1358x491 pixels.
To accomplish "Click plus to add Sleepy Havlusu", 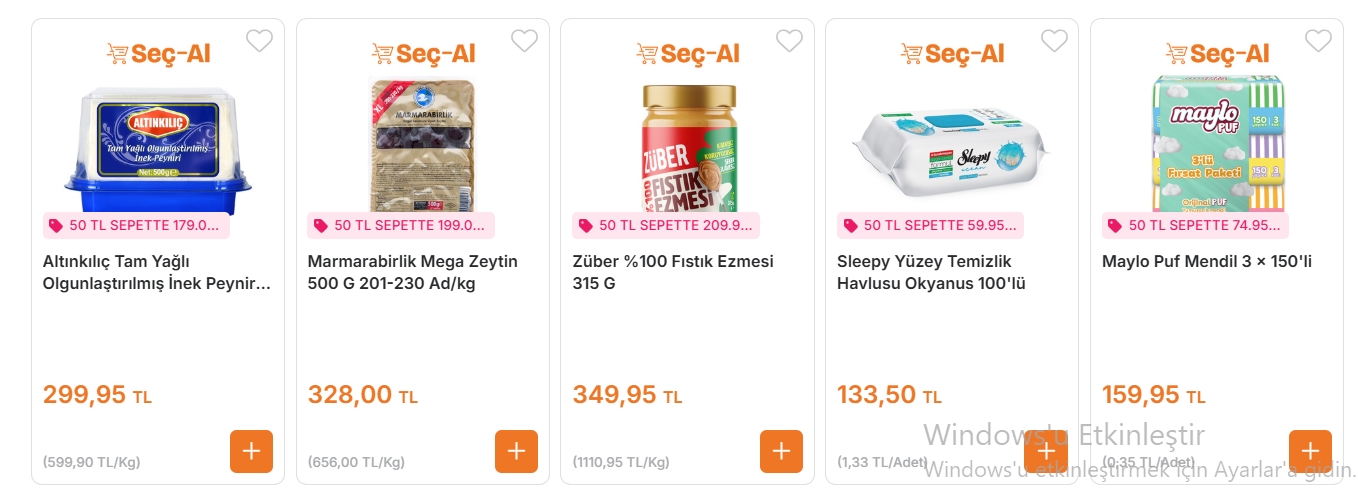I will pyautogui.click(x=1046, y=451).
